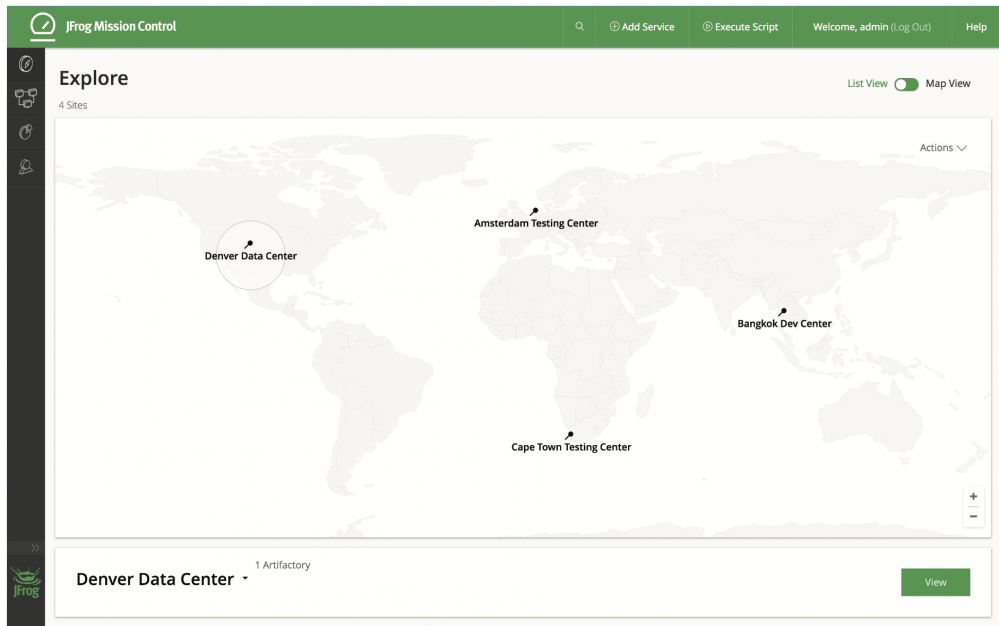
Task: Click the JFrog frog logo in the sidebar
Action: [26, 582]
